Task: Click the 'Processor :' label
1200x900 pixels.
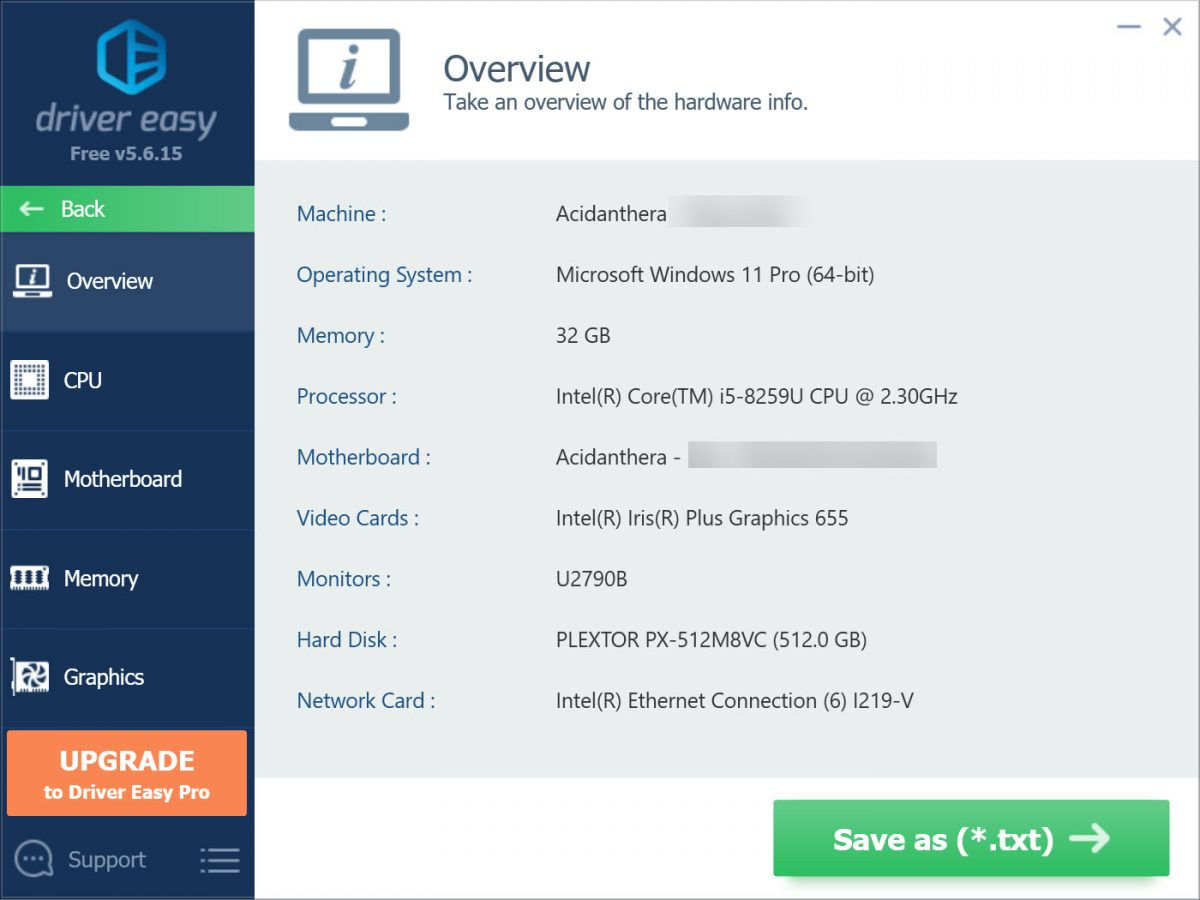Action: click(346, 397)
